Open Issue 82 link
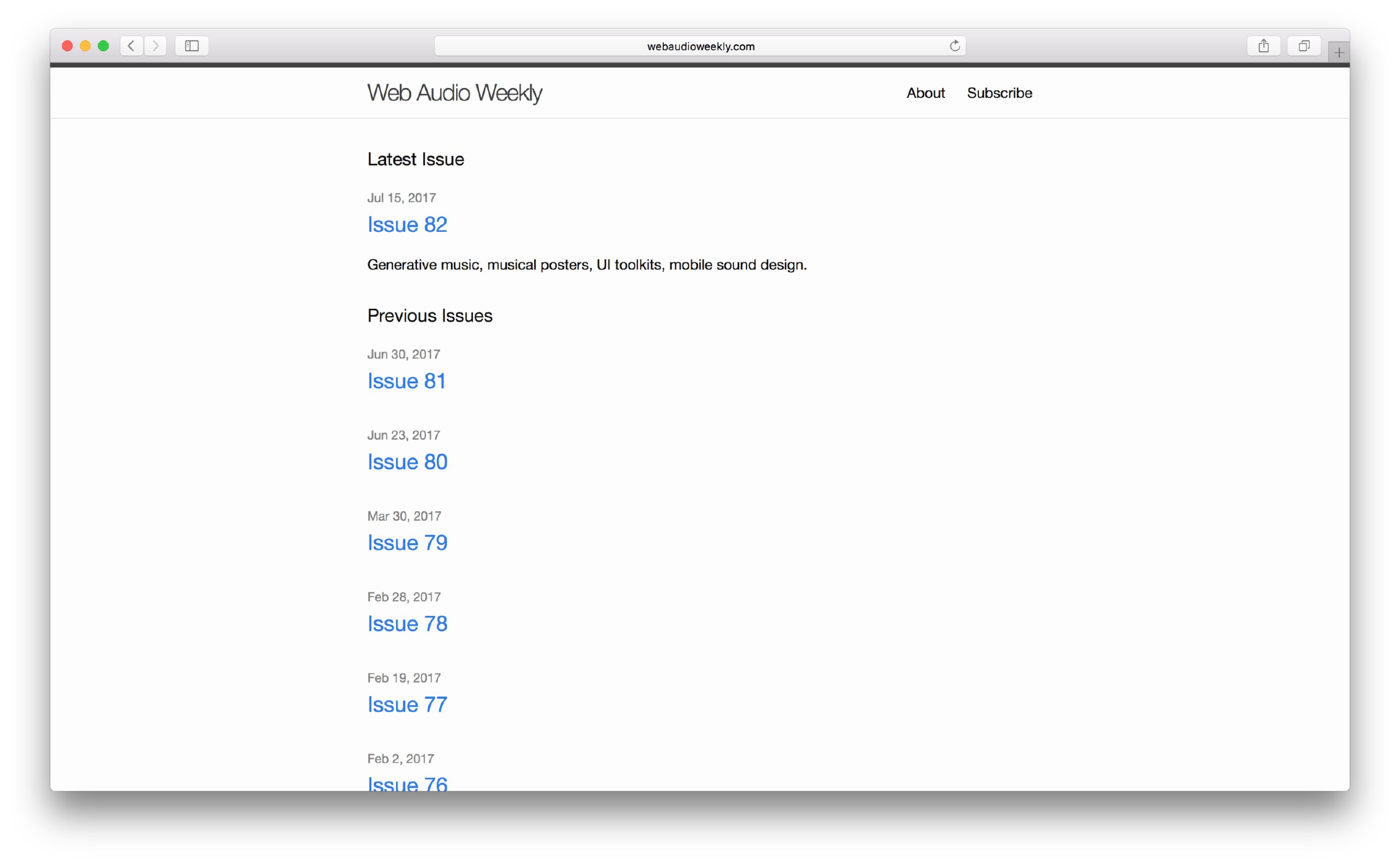 coord(407,224)
